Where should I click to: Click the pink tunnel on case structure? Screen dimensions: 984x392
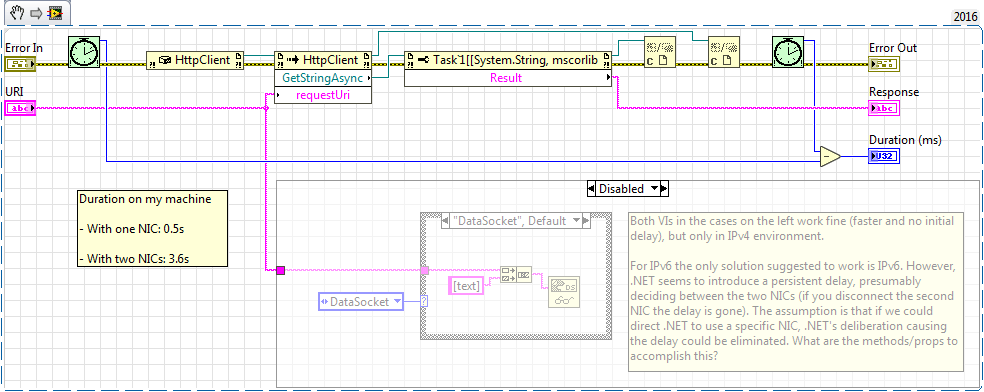click(x=424, y=270)
